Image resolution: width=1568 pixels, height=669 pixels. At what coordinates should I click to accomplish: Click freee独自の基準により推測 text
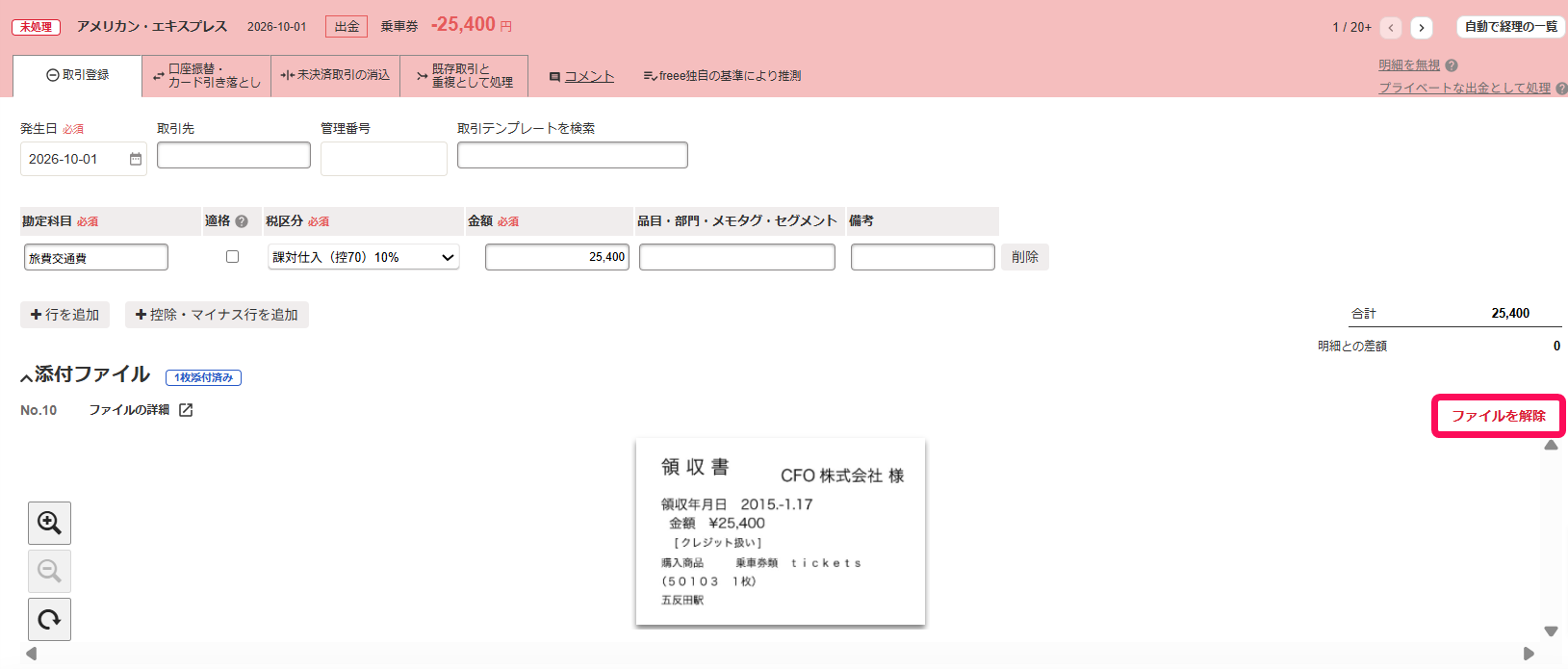point(730,76)
